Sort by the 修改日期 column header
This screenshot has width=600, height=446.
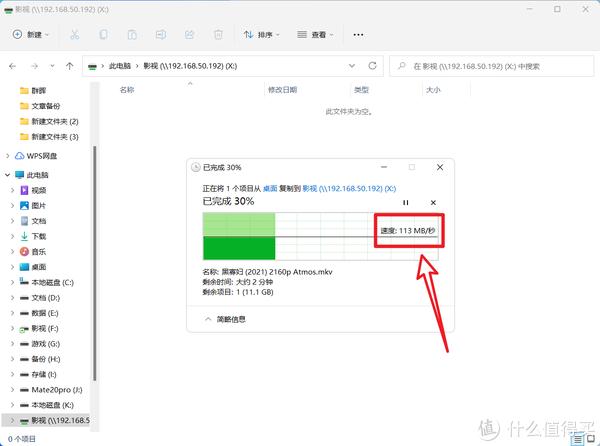pyautogui.click(x=282, y=90)
